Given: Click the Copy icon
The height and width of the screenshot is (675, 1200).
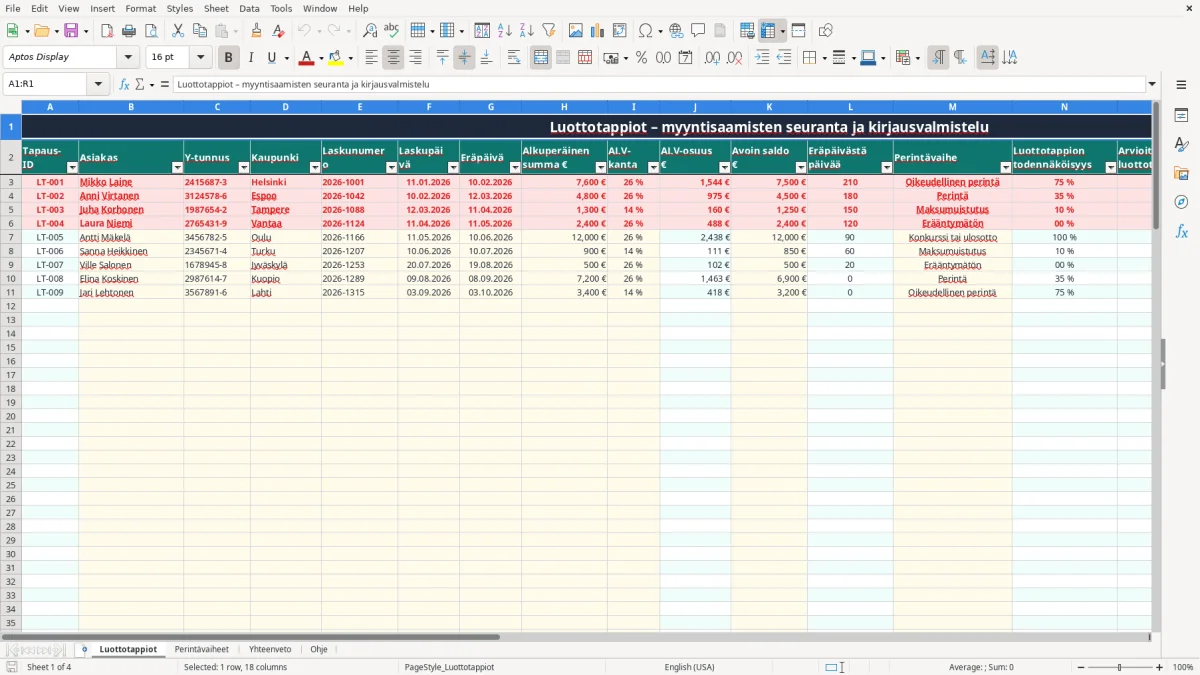Looking at the screenshot, I should 200,31.
